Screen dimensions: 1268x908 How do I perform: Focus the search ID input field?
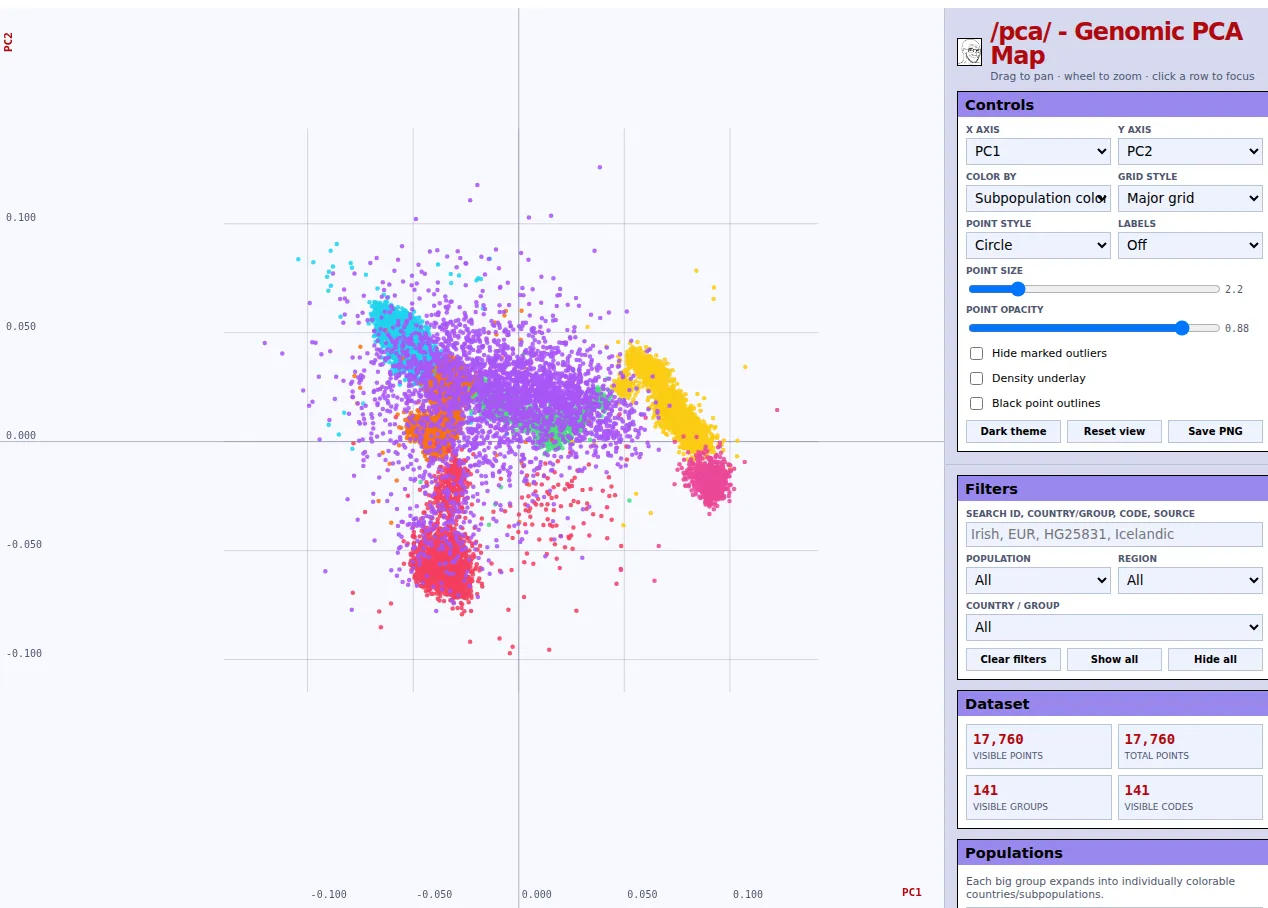1114,534
